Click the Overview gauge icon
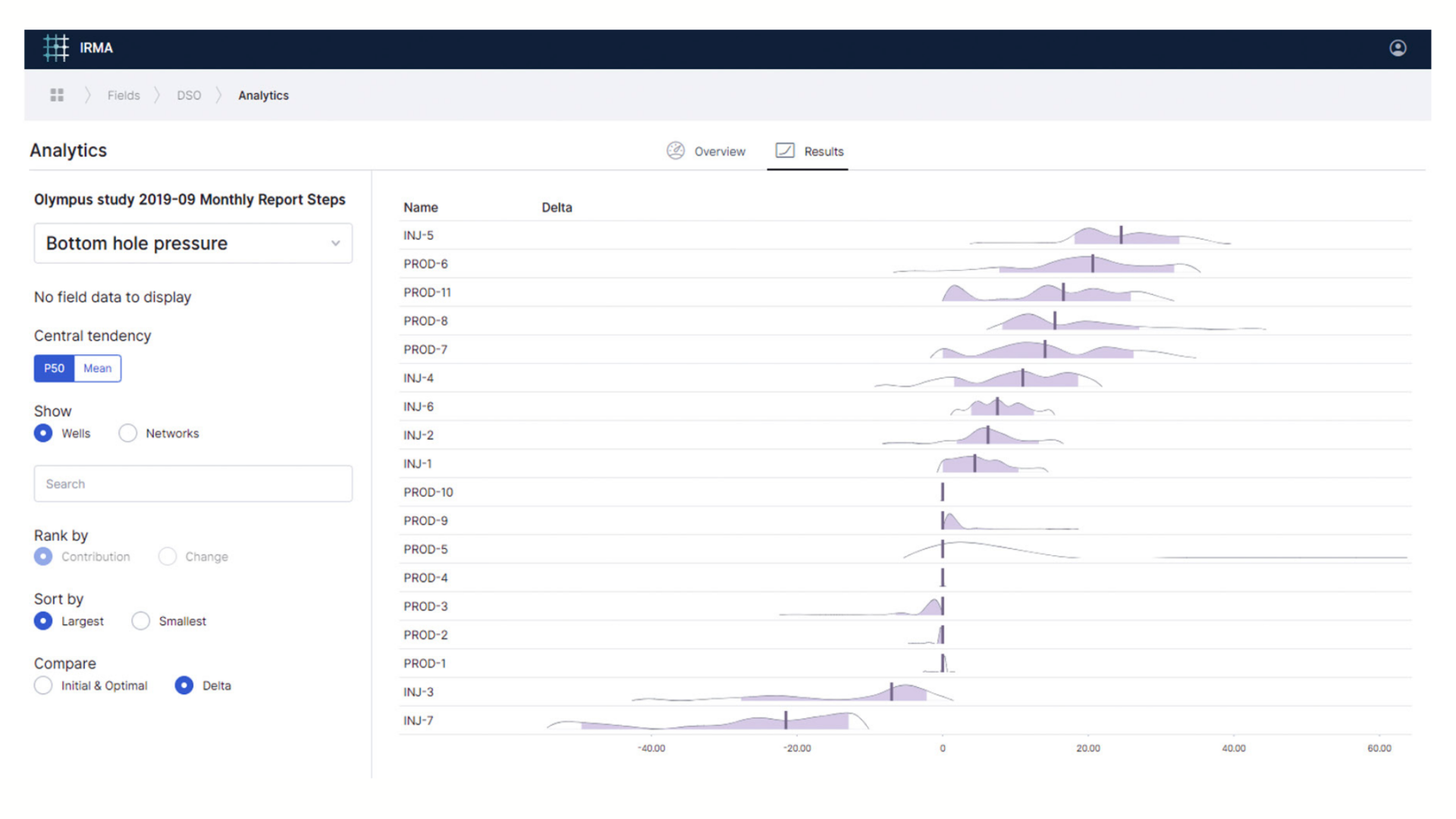The height and width of the screenshot is (819, 1456). tap(675, 151)
